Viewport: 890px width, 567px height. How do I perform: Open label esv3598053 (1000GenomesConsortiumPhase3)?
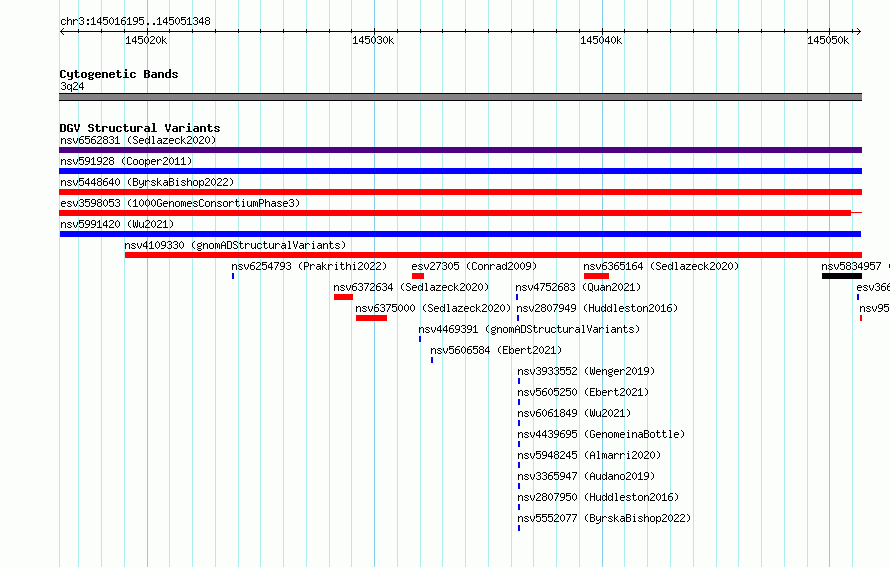[x=180, y=203]
